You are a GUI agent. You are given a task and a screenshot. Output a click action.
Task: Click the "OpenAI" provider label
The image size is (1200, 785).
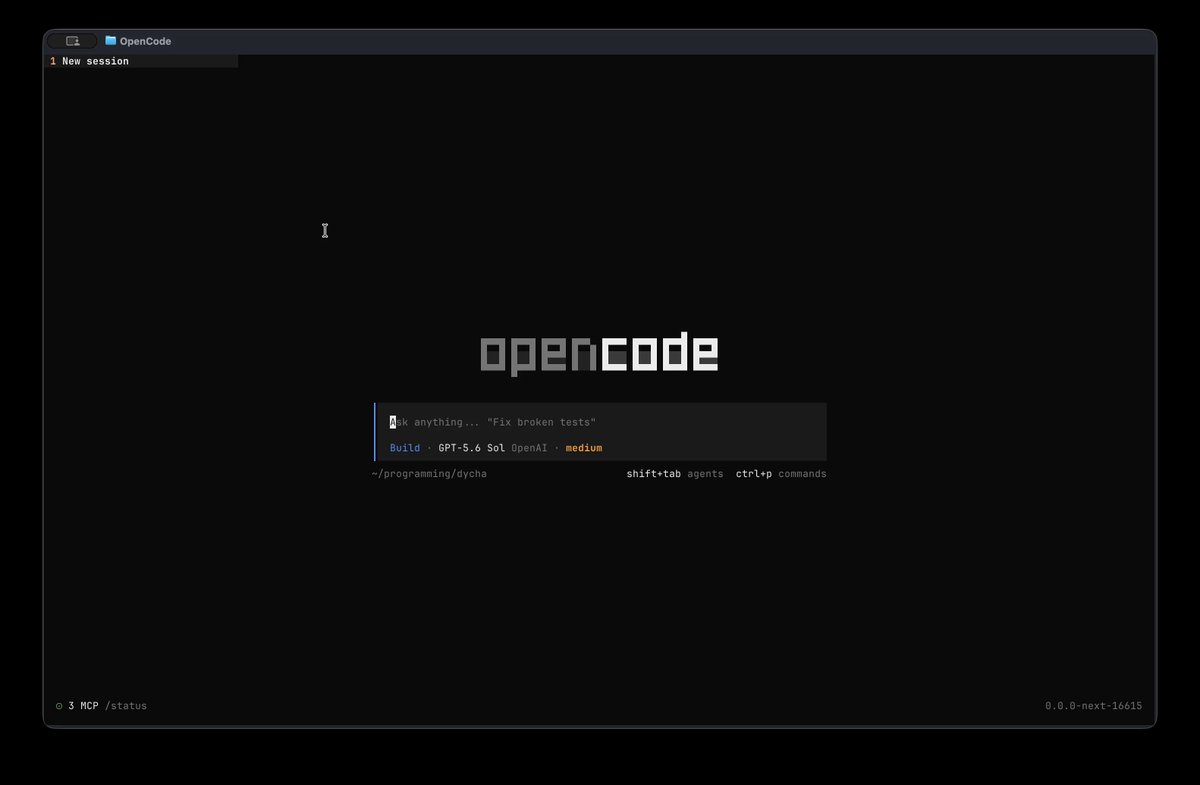529,448
